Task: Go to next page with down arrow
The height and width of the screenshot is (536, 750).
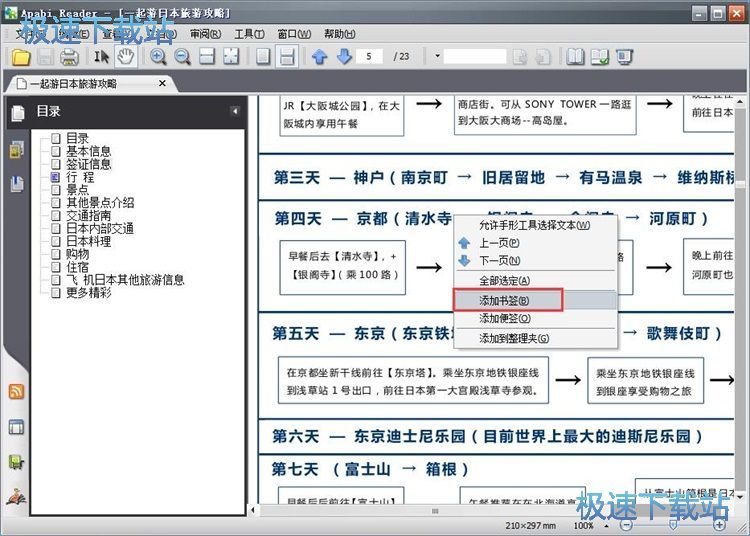Action: click(344, 57)
